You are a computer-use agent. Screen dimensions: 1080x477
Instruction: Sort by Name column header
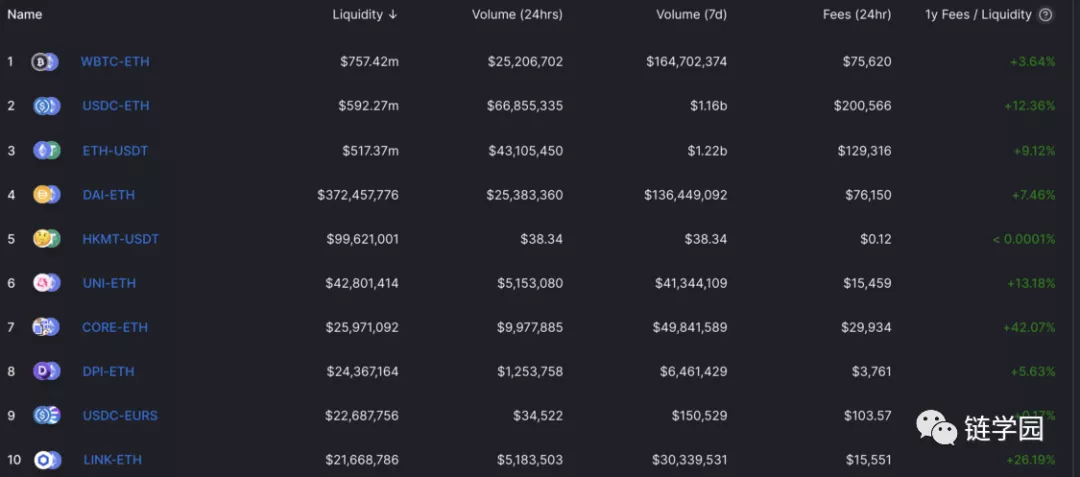[25, 14]
